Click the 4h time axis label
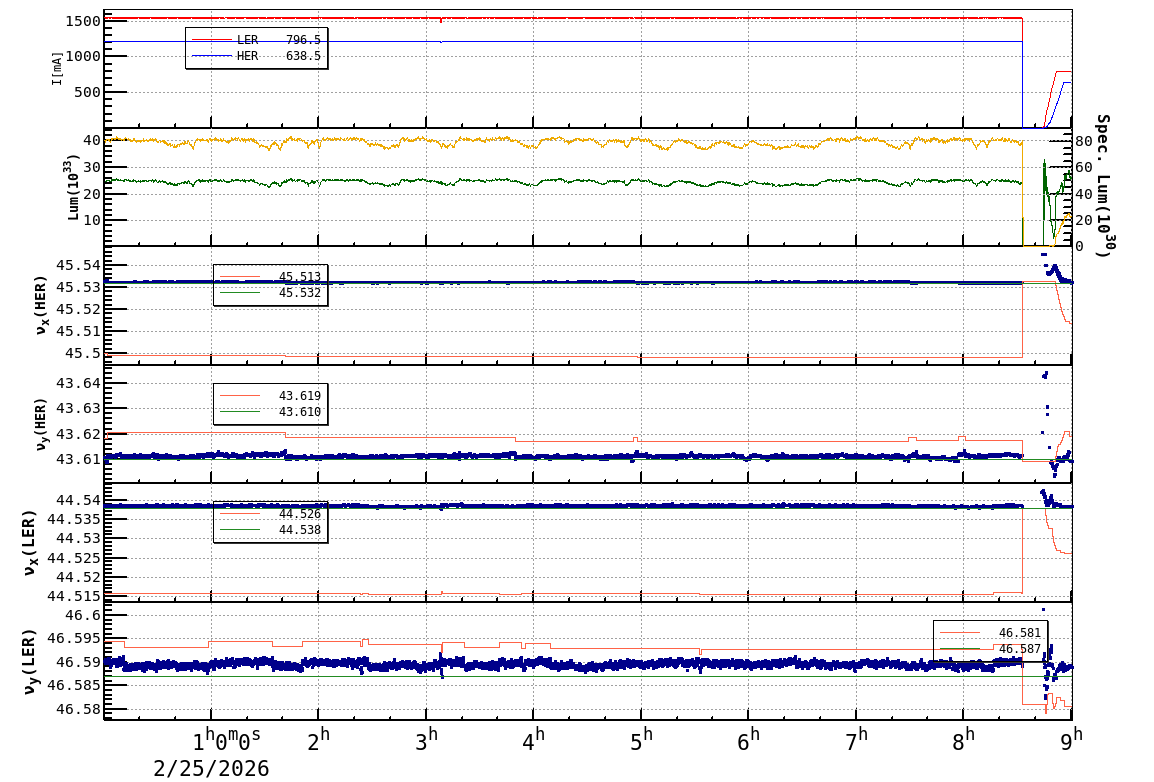The height and width of the screenshot is (782, 1154). (533, 739)
